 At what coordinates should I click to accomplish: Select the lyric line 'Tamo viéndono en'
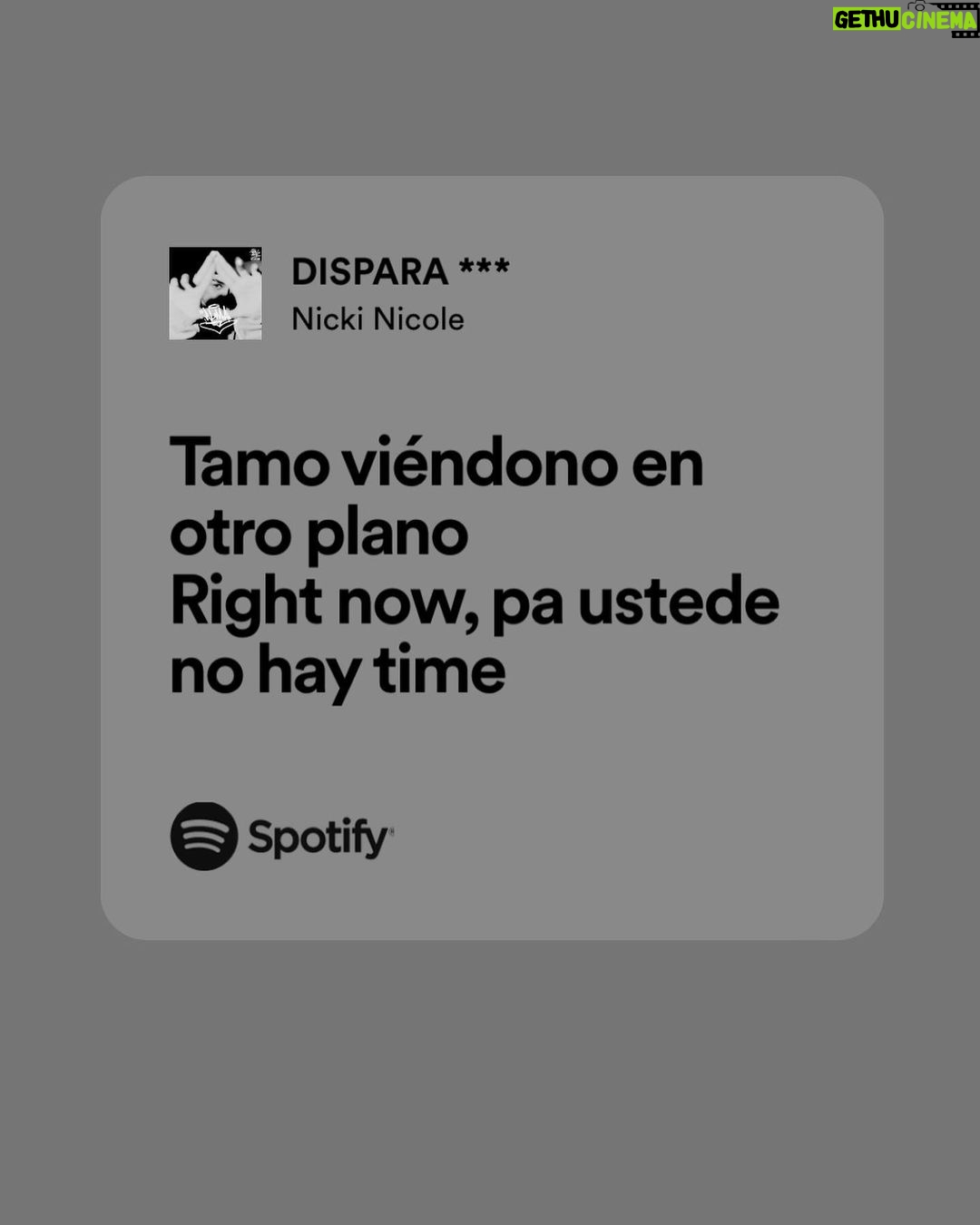tap(436, 463)
